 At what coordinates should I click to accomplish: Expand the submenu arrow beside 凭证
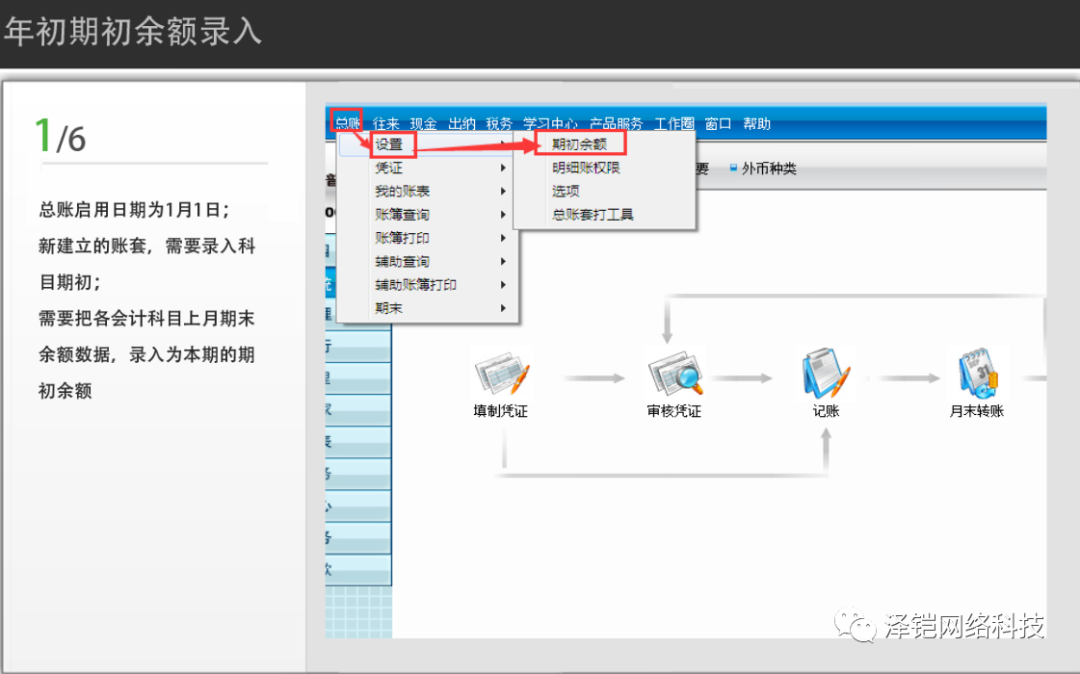click(x=503, y=167)
